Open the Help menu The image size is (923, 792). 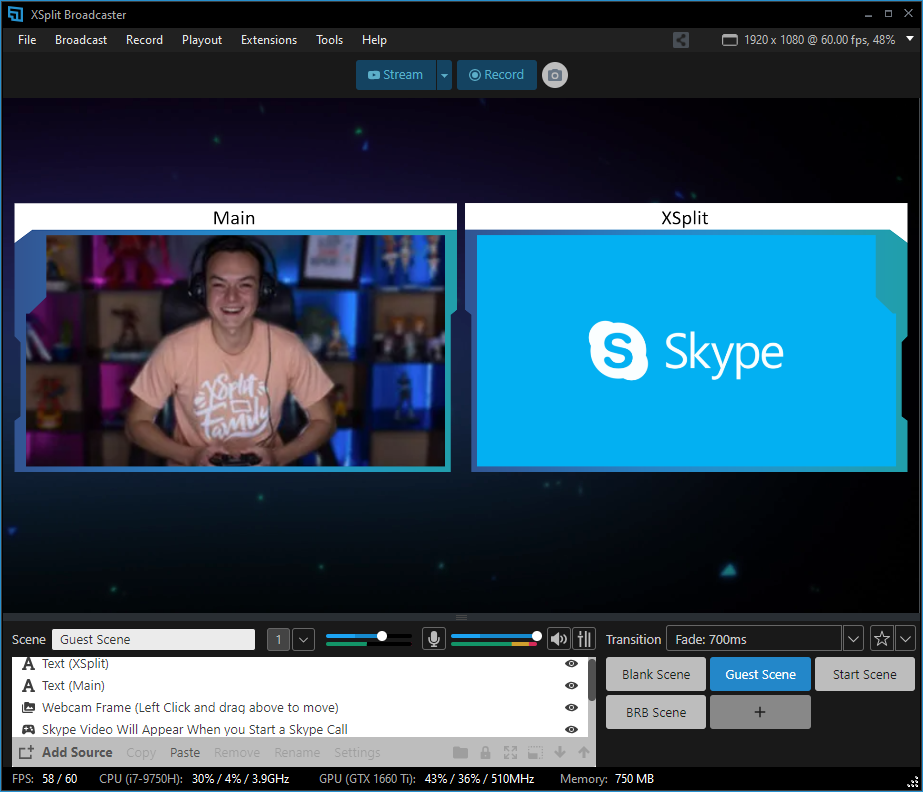coord(374,40)
